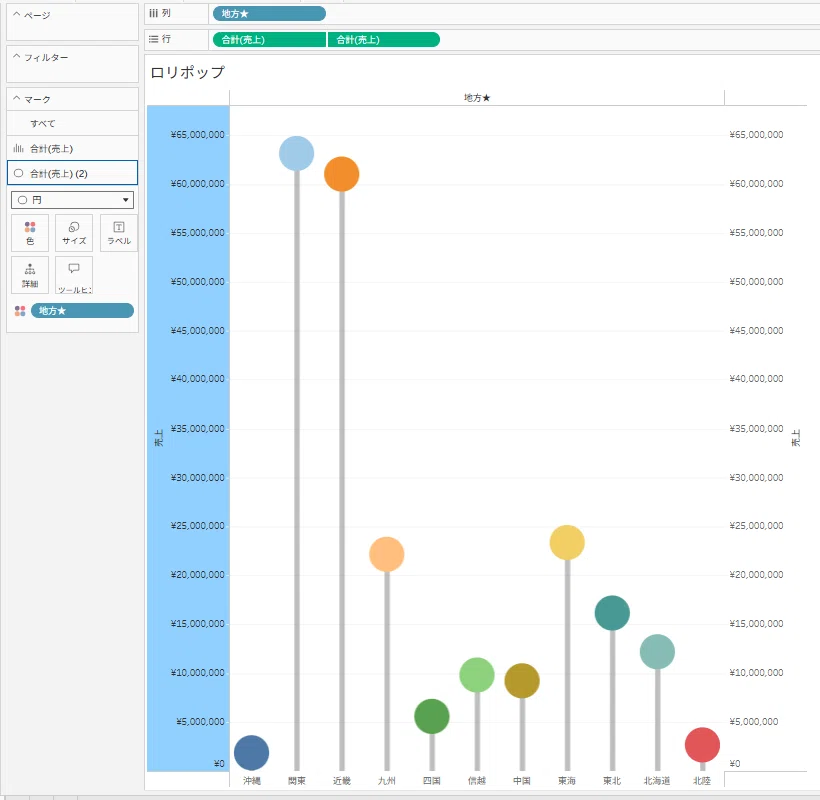This screenshot has height=800, width=820.
Task: Select the 合計(売上) (2) circle marks tab
Action: coord(73,173)
